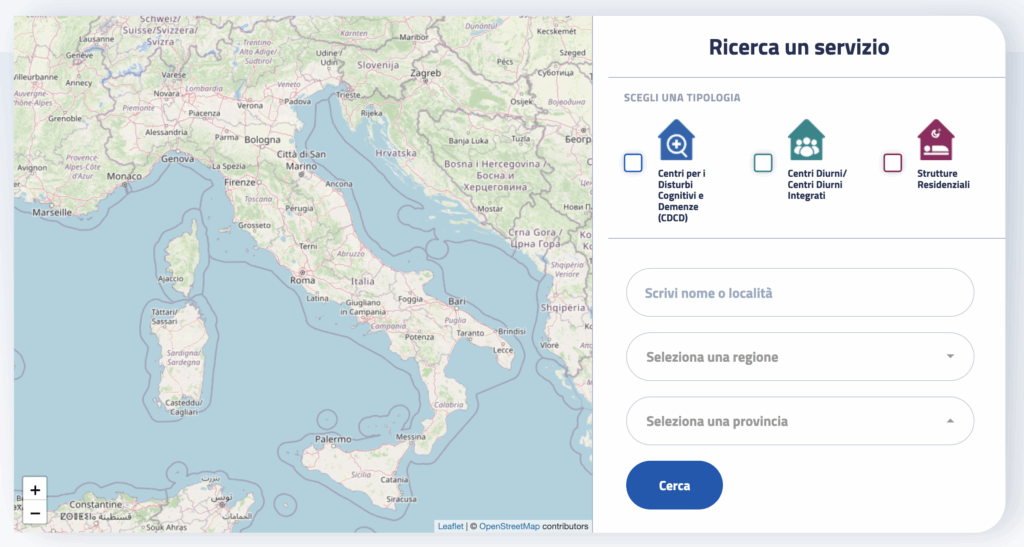1024x547 pixels.
Task: Click the teal Centri Diurni people house icon
Action: (807, 140)
